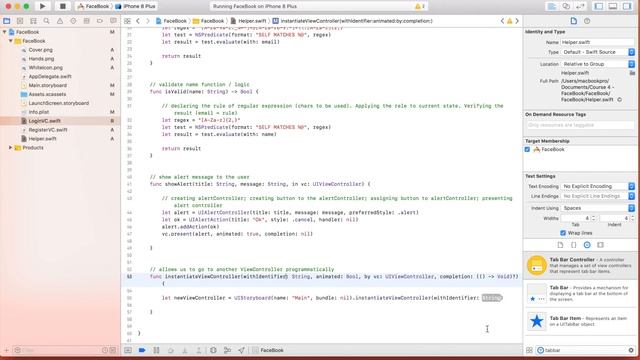Viewport: 640px width, 360px height.
Task: Open the Debug navigator
Action: pyautogui.click(x=87, y=21)
